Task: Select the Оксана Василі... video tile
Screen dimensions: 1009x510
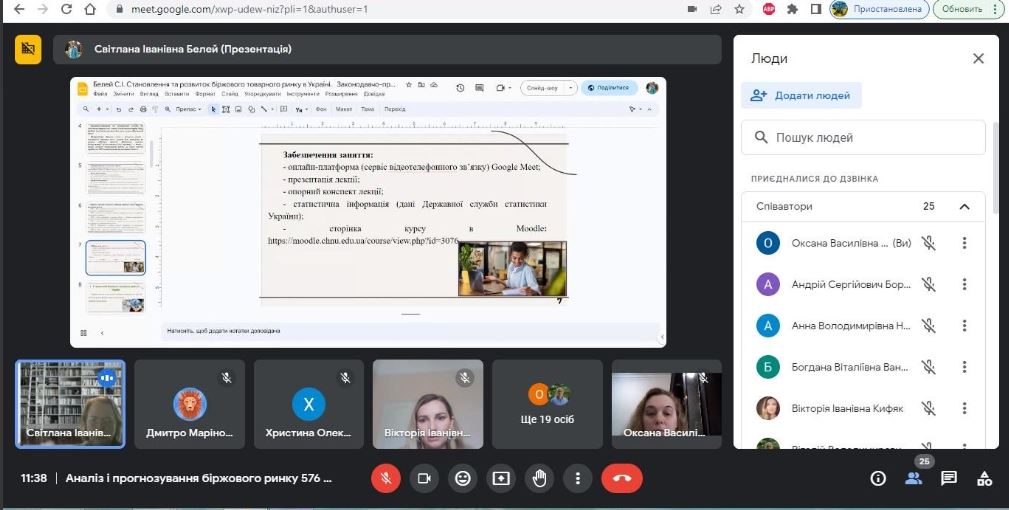Action: (x=667, y=404)
